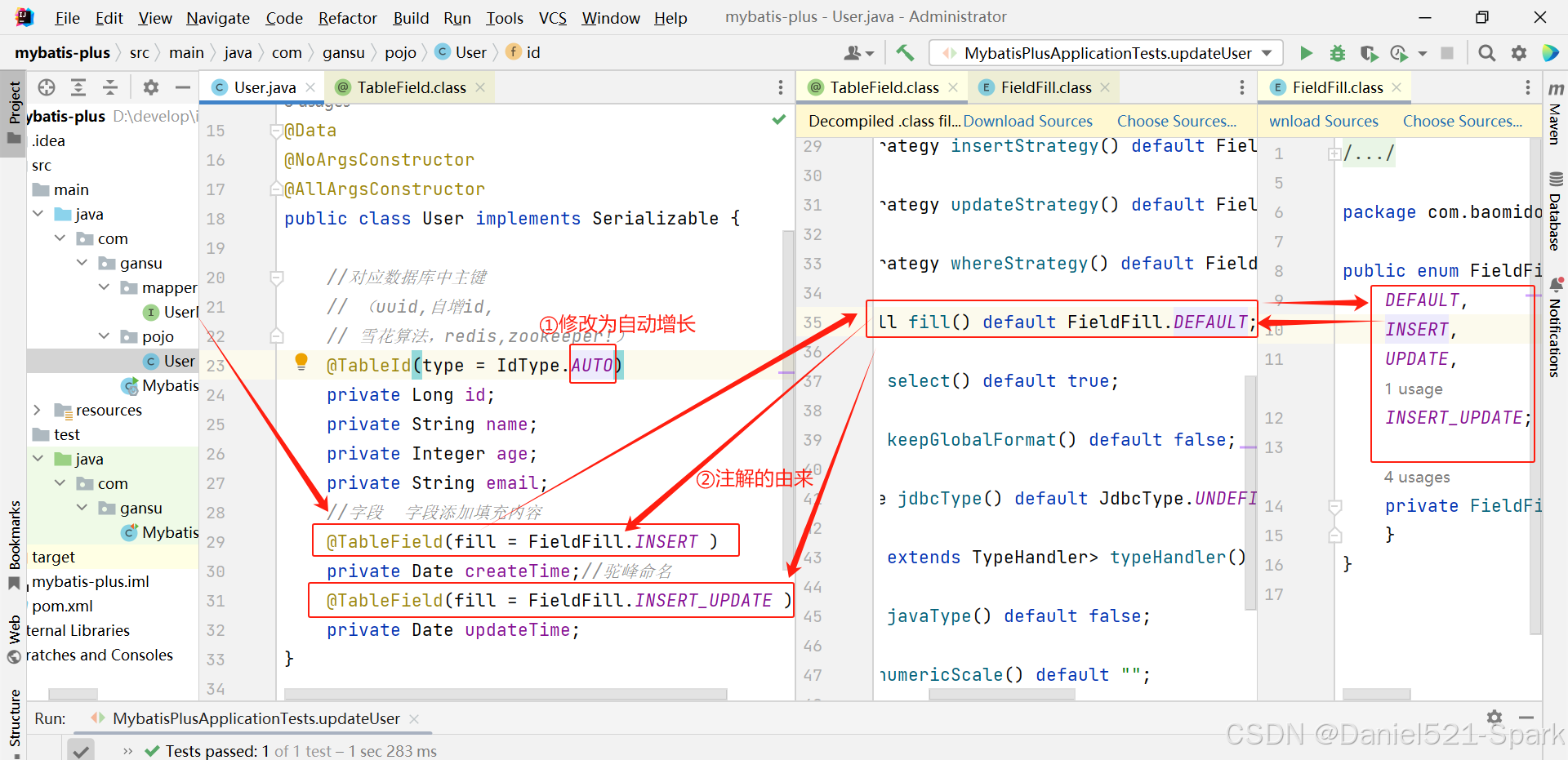Open Notifications tool window
Image resolution: width=1568 pixels, height=760 pixels.
[1555, 328]
